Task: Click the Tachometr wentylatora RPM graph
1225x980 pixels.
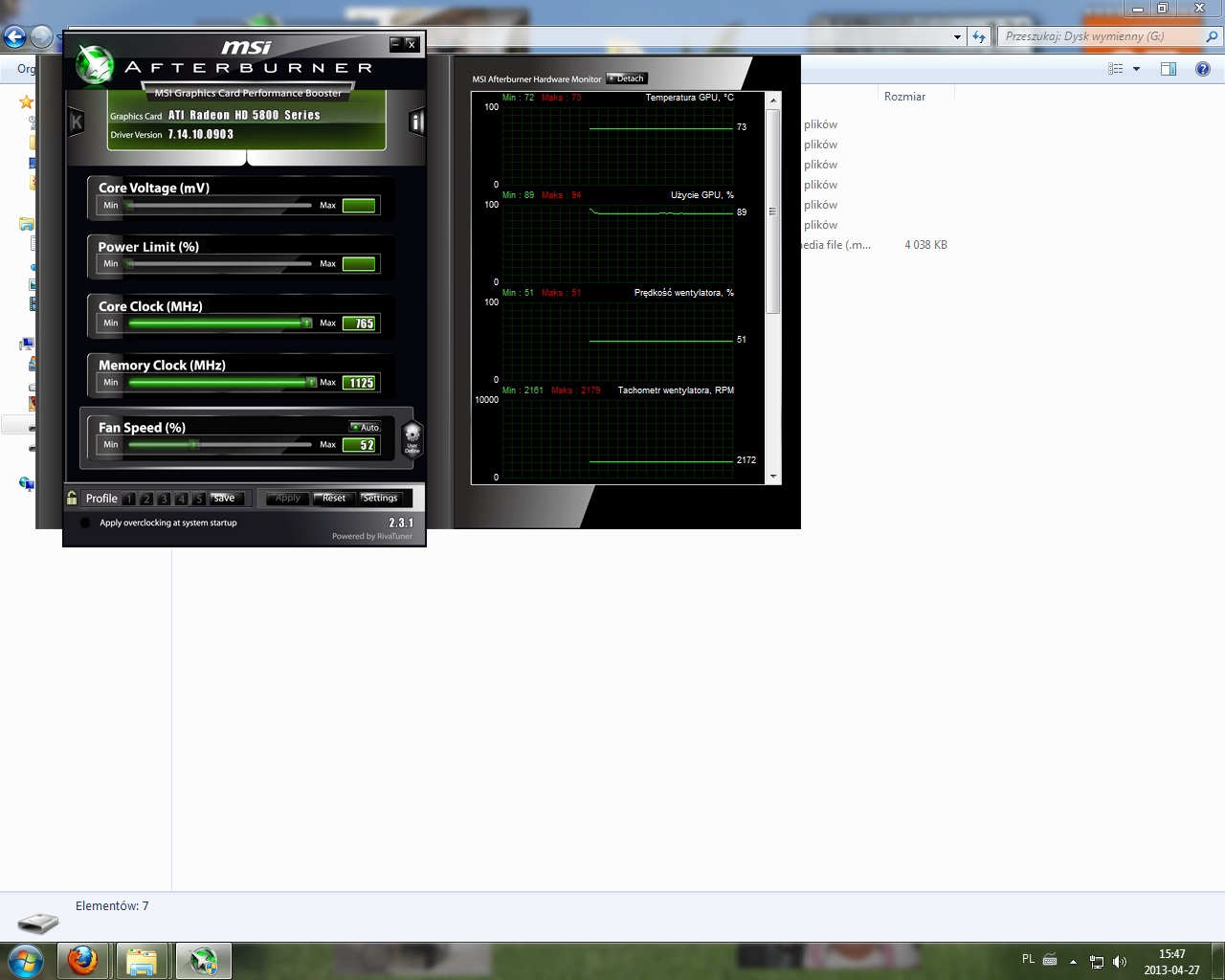Action: click(x=618, y=438)
